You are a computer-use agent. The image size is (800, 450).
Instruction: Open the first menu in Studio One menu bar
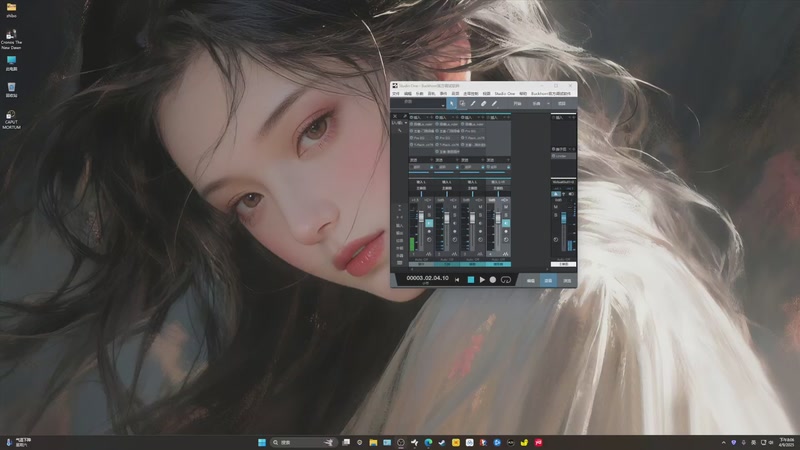(x=395, y=93)
